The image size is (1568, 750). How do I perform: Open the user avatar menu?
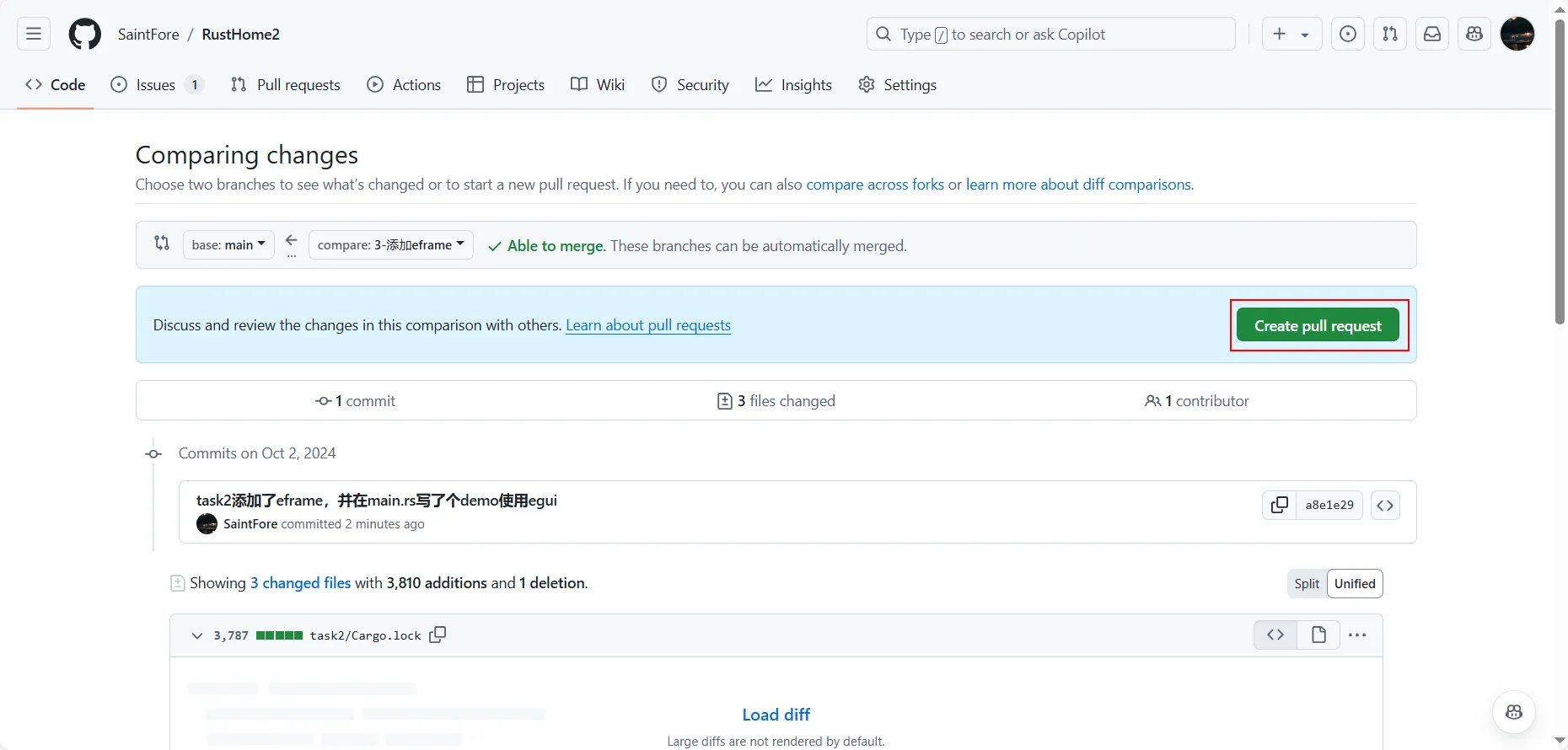click(1517, 34)
